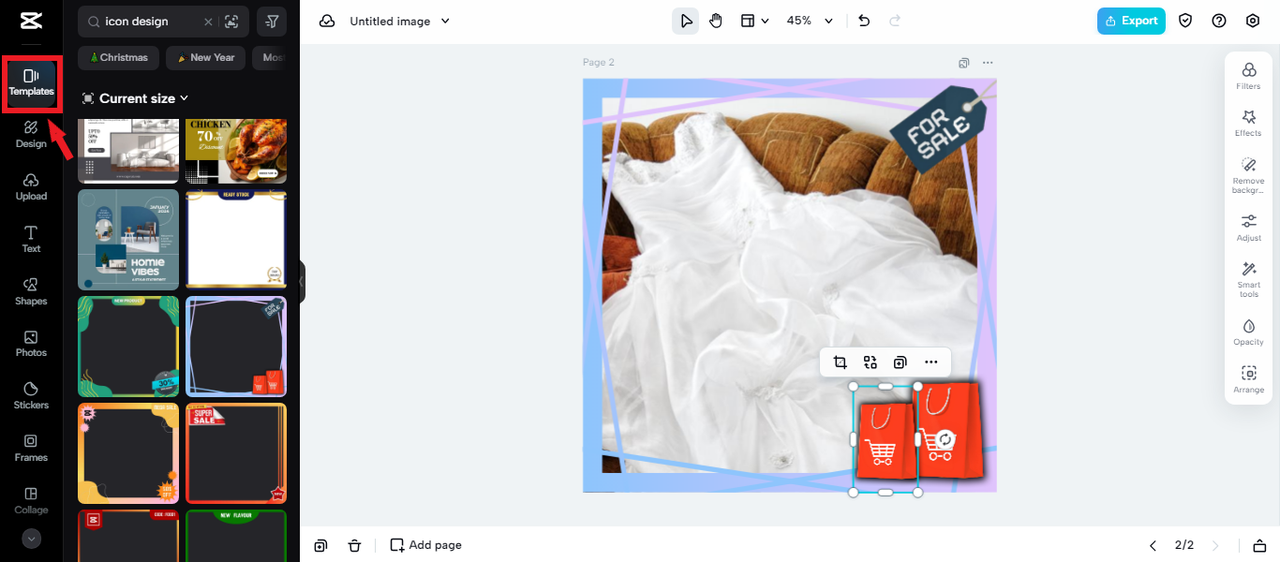Open the Adjust tool
This screenshot has height=562, width=1280.
tap(1249, 228)
